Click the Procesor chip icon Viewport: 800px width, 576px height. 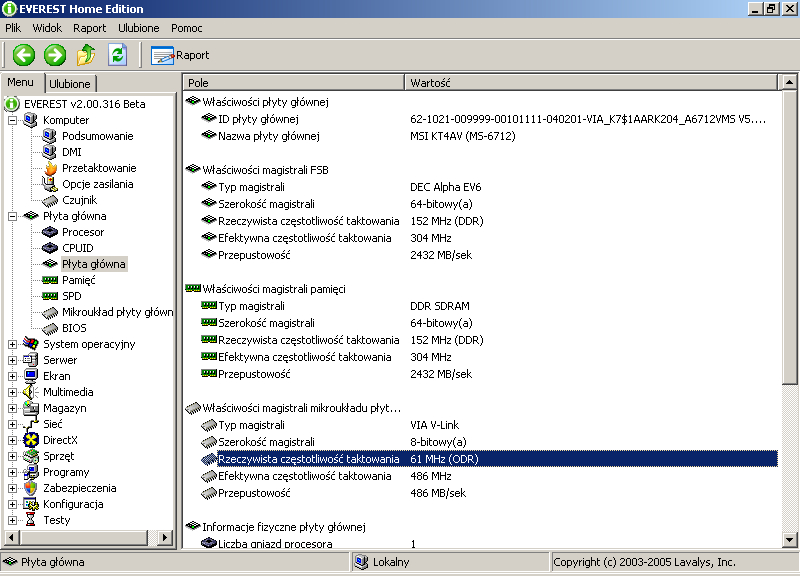[50, 232]
